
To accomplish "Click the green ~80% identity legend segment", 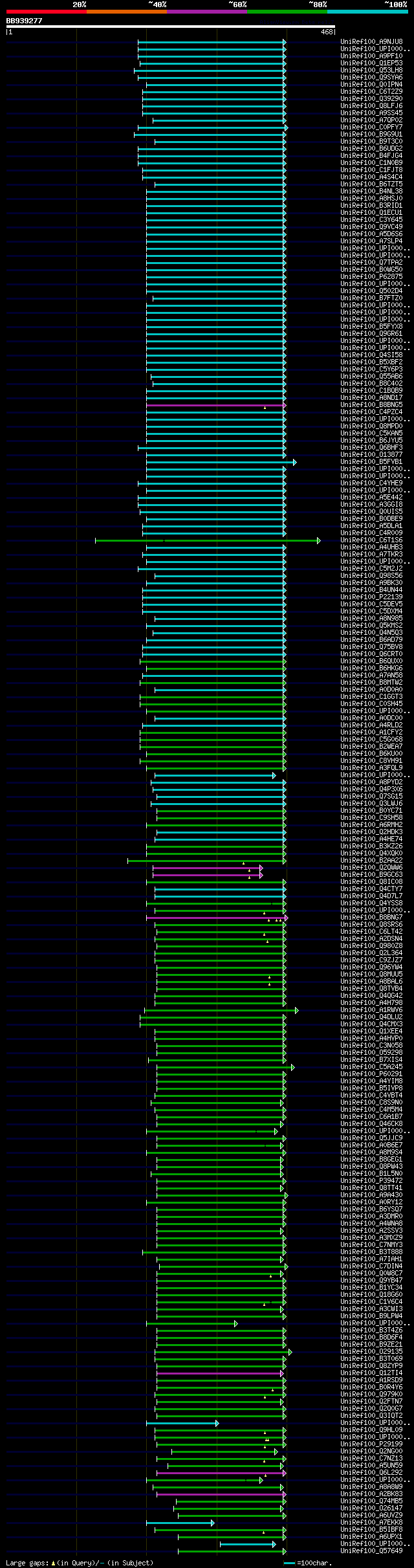I will (x=287, y=12).
